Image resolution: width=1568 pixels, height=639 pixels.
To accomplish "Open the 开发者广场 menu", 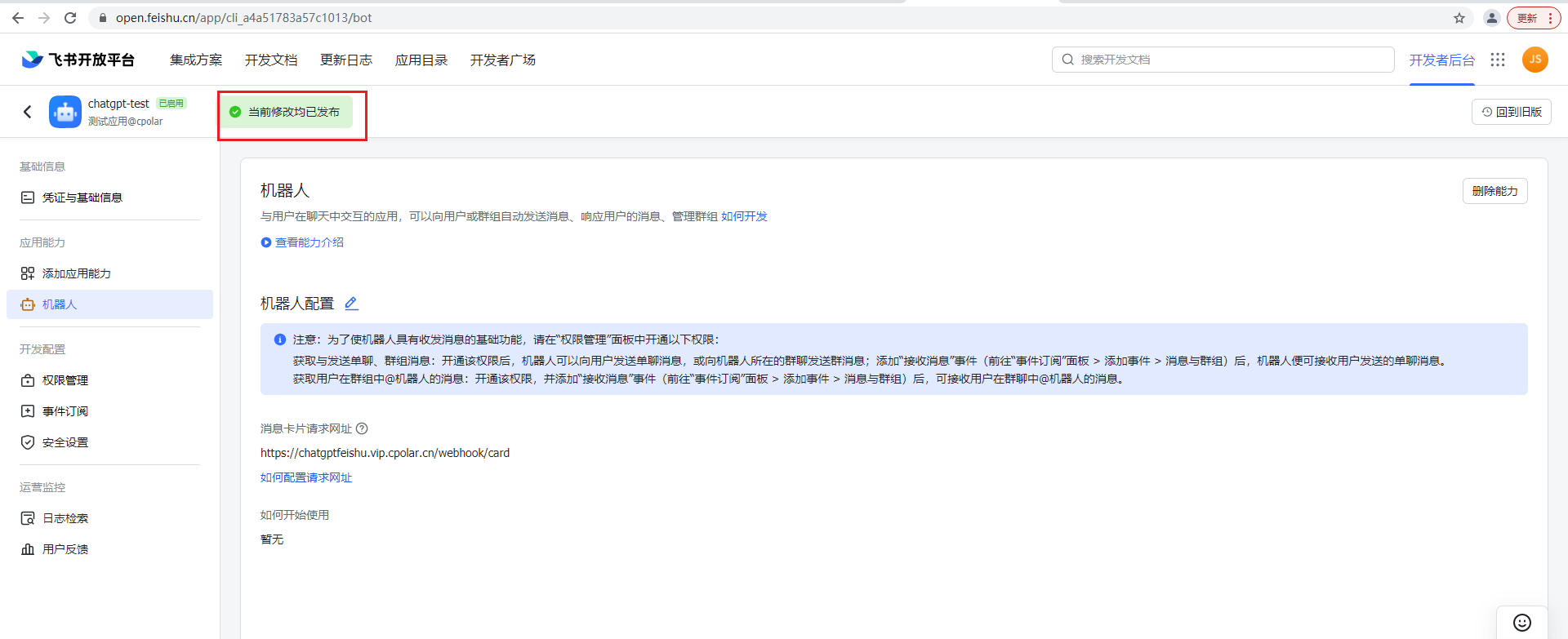I will click(503, 60).
